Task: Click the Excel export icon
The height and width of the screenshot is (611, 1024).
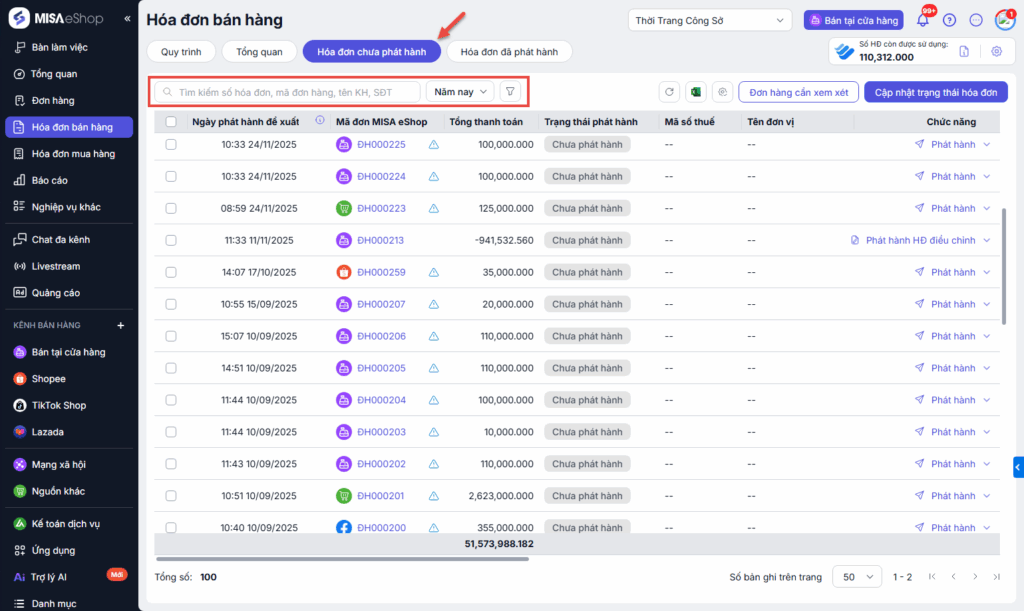Action: point(695,92)
